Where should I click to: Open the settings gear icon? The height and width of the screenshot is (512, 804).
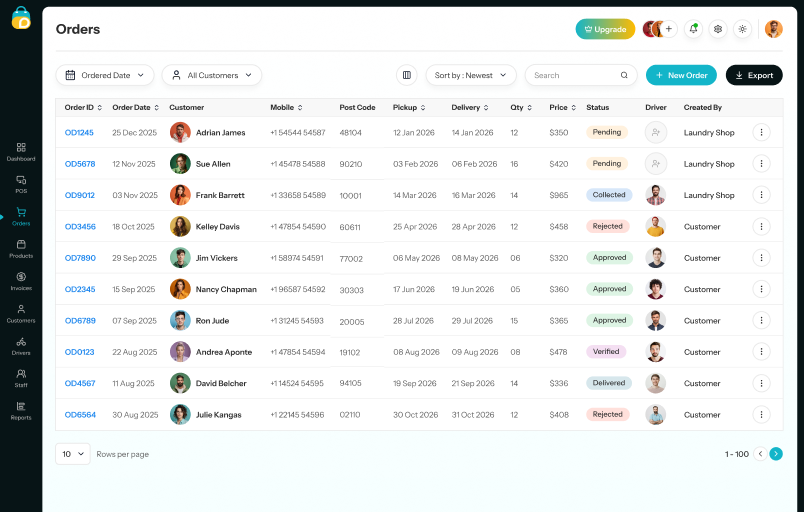718,29
